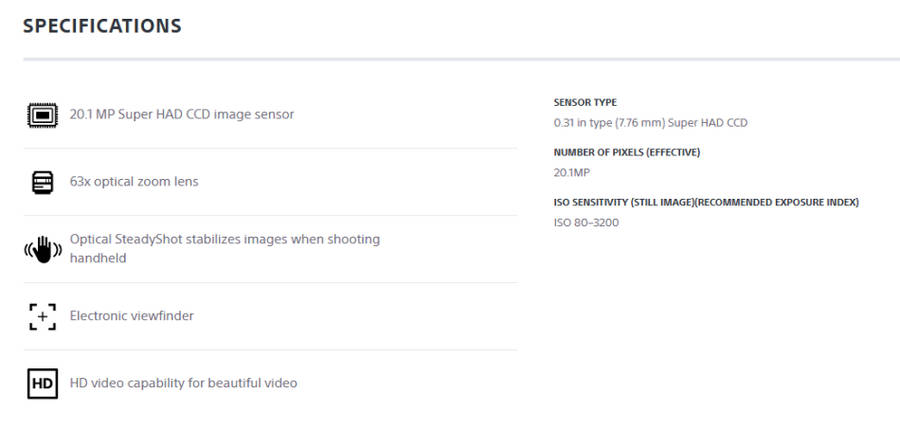Click the ISO SENSITIVITY label
The width and height of the screenshot is (900, 426).
705,202
